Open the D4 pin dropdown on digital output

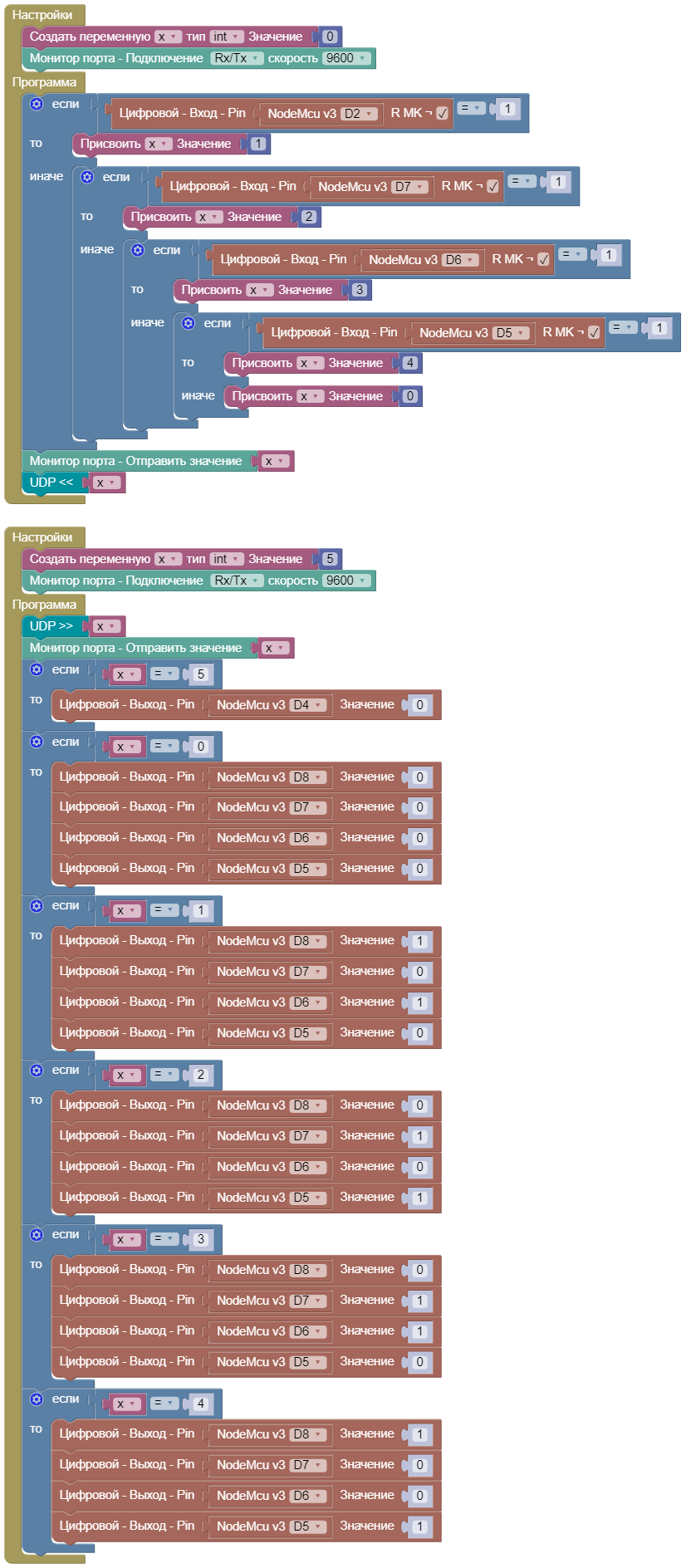click(307, 705)
